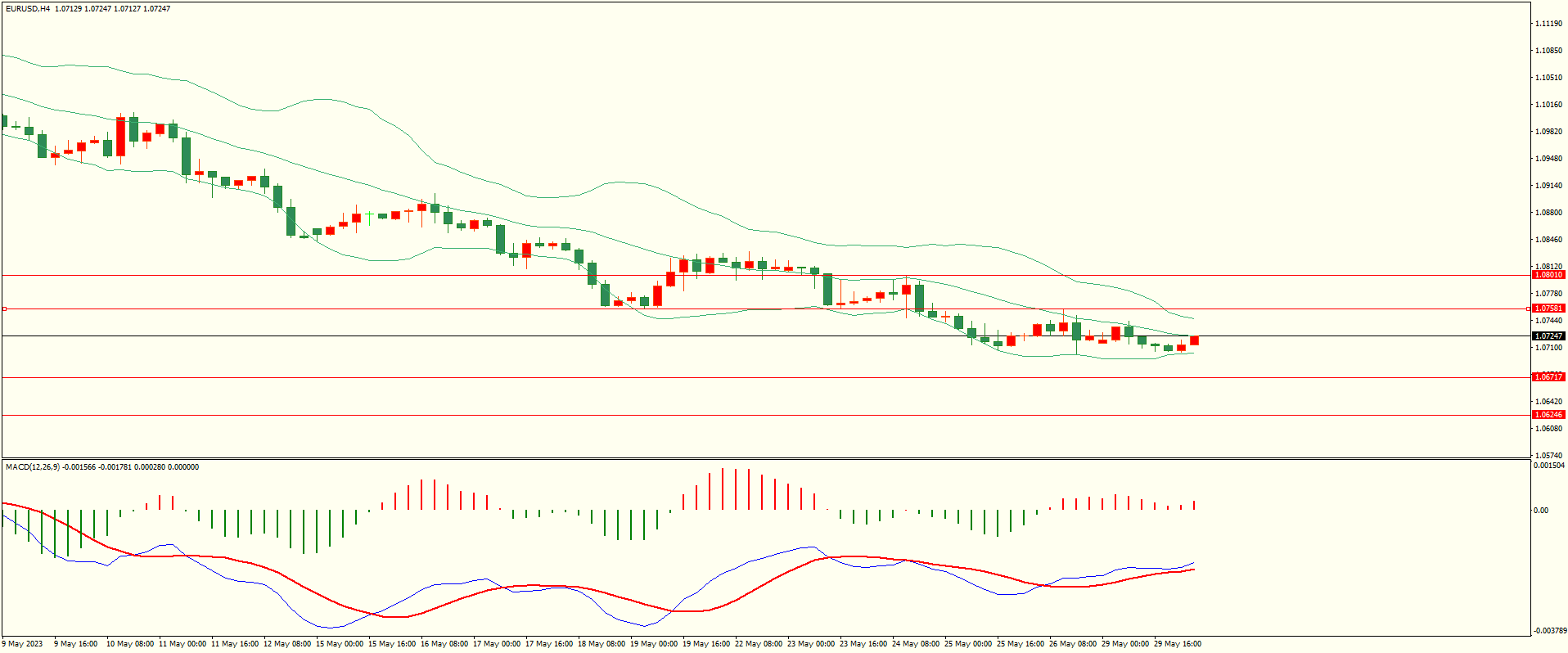The width and height of the screenshot is (1568, 653).
Task: Click the 1.07780 value on the price axis
Action: click(x=1549, y=294)
